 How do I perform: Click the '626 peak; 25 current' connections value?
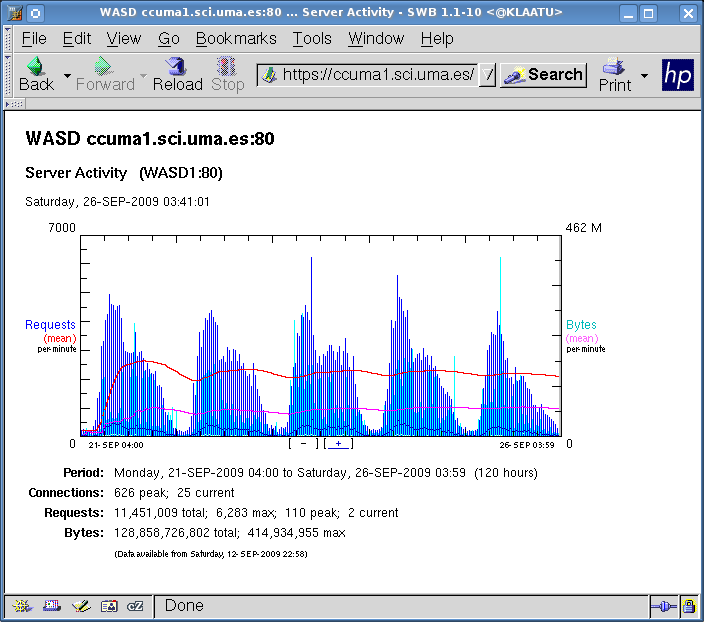pos(174,493)
